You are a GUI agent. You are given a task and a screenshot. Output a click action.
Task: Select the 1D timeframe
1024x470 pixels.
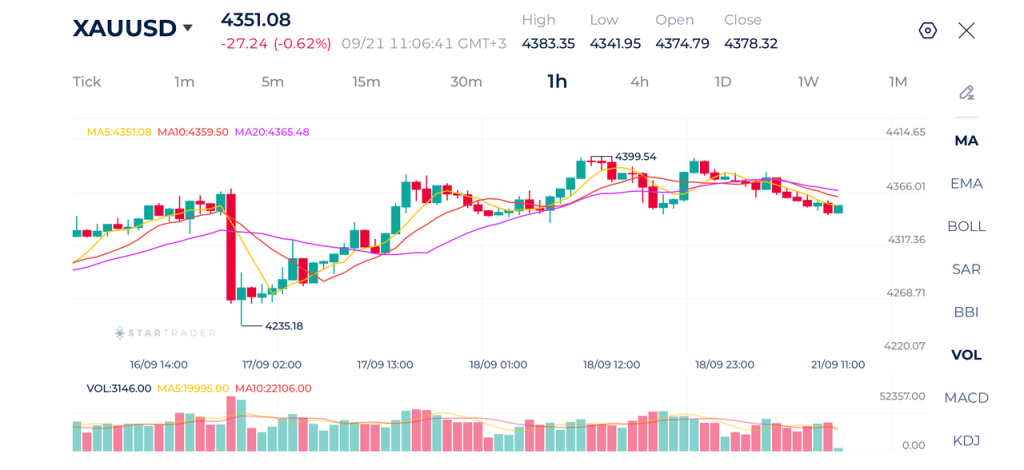pos(723,82)
